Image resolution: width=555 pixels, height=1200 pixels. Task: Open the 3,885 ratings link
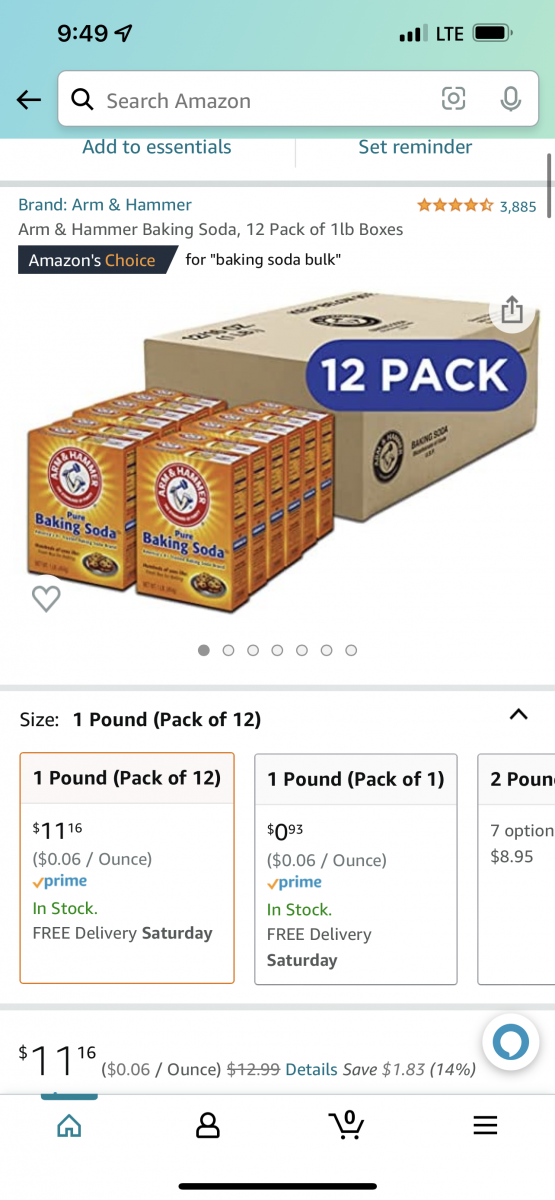518,207
